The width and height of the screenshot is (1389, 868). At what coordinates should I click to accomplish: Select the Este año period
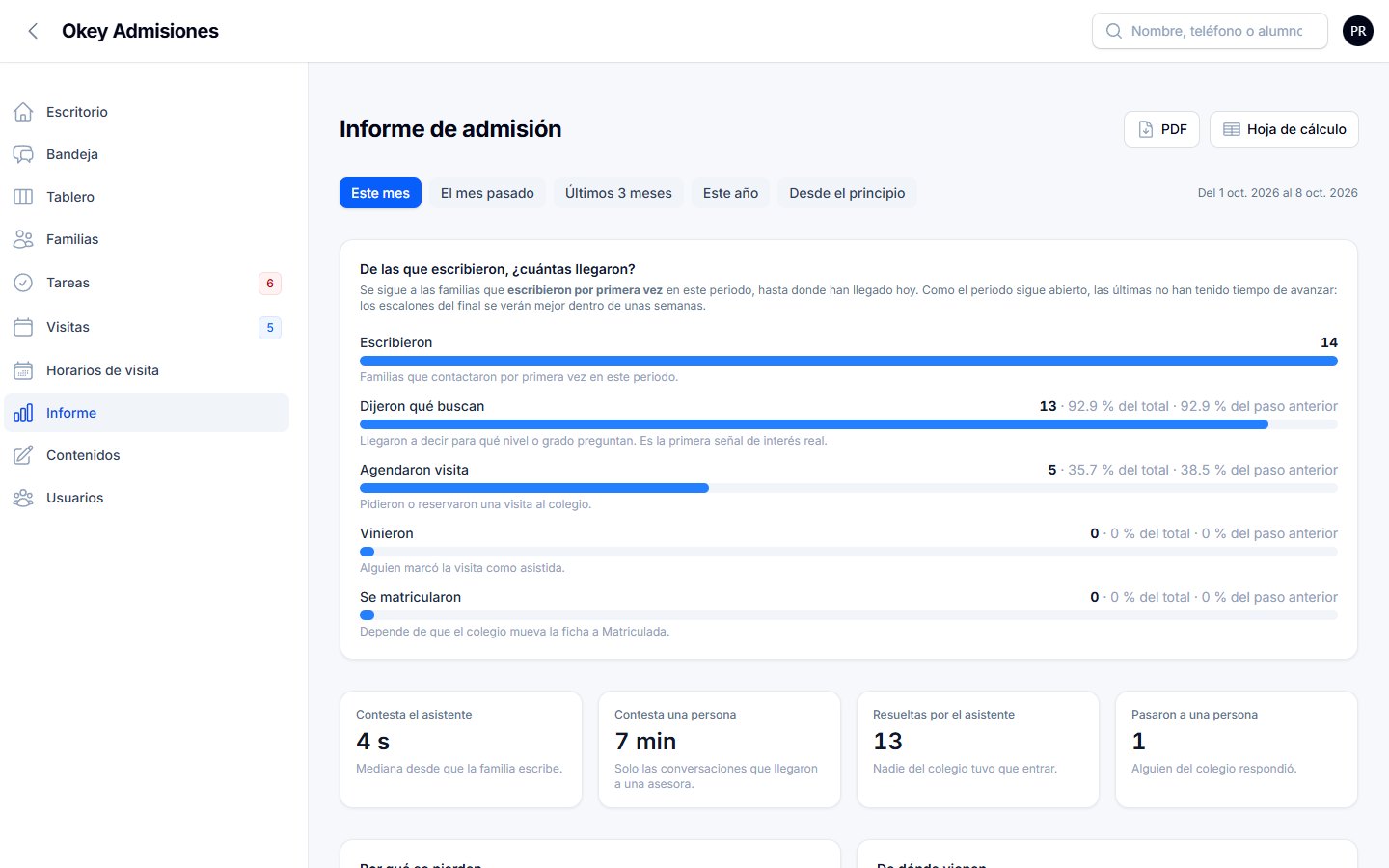pos(730,193)
